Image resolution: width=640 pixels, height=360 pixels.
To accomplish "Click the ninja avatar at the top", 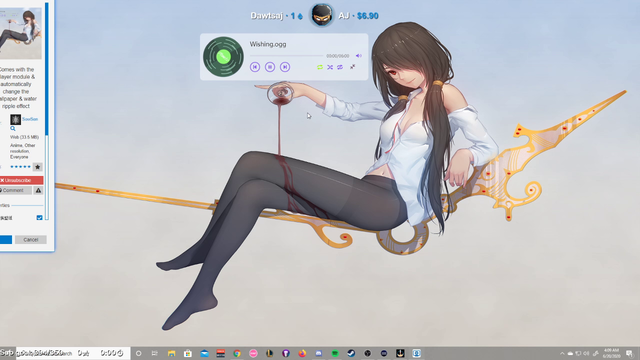I will pos(321,15).
